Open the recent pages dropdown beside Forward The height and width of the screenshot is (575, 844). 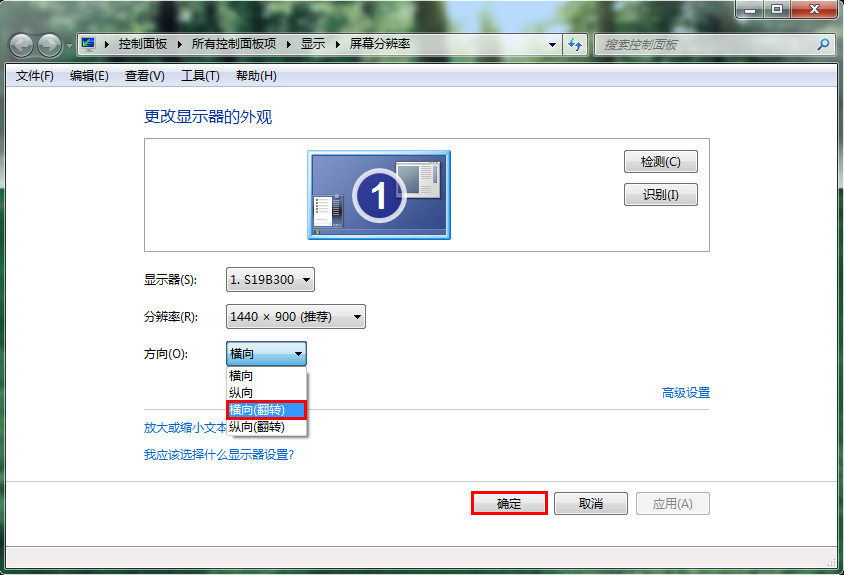coord(69,46)
